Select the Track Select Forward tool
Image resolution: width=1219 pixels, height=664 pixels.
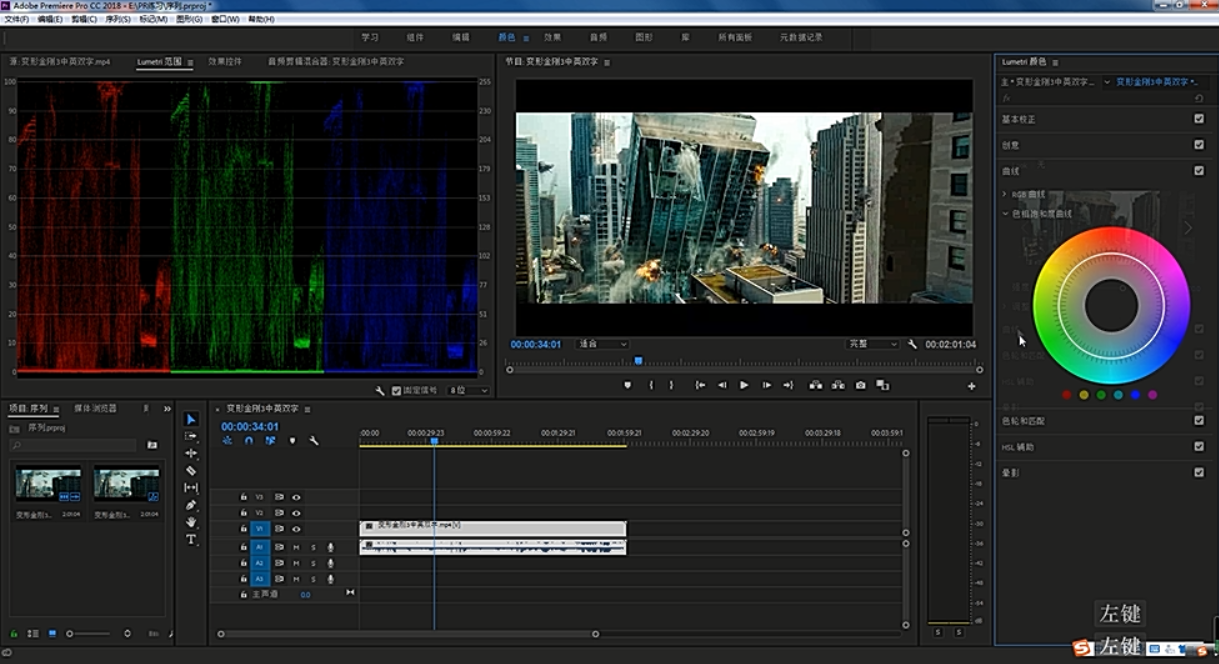pyautogui.click(x=191, y=436)
